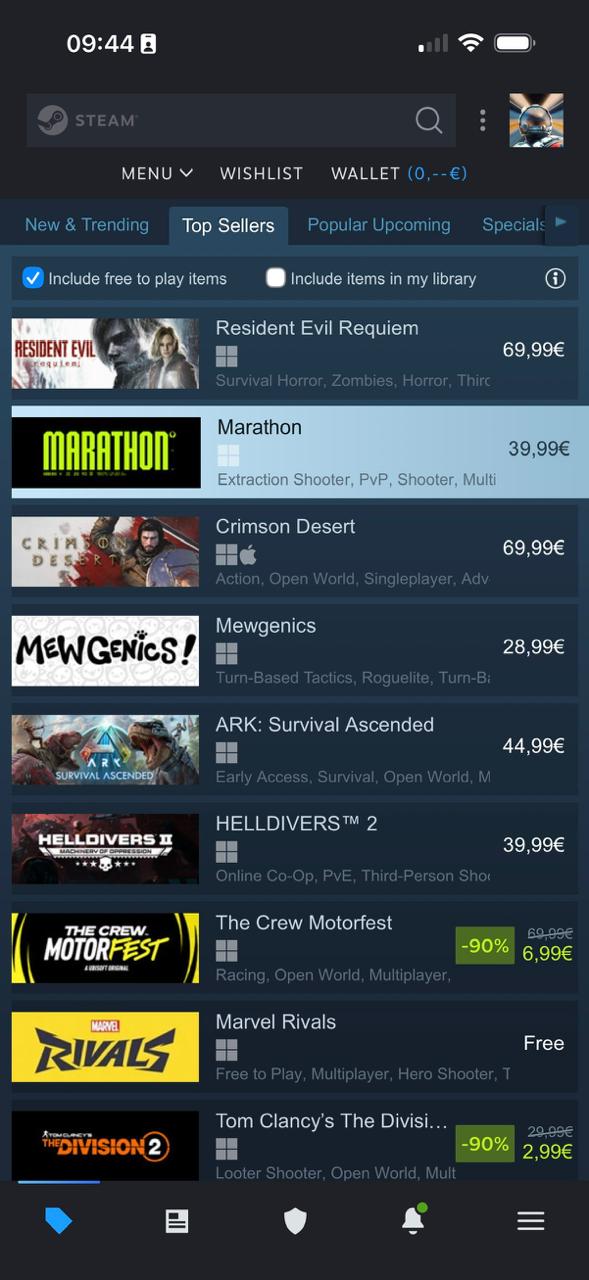Tap the search magnifier icon
The image size is (589, 1280).
pyautogui.click(x=428, y=120)
